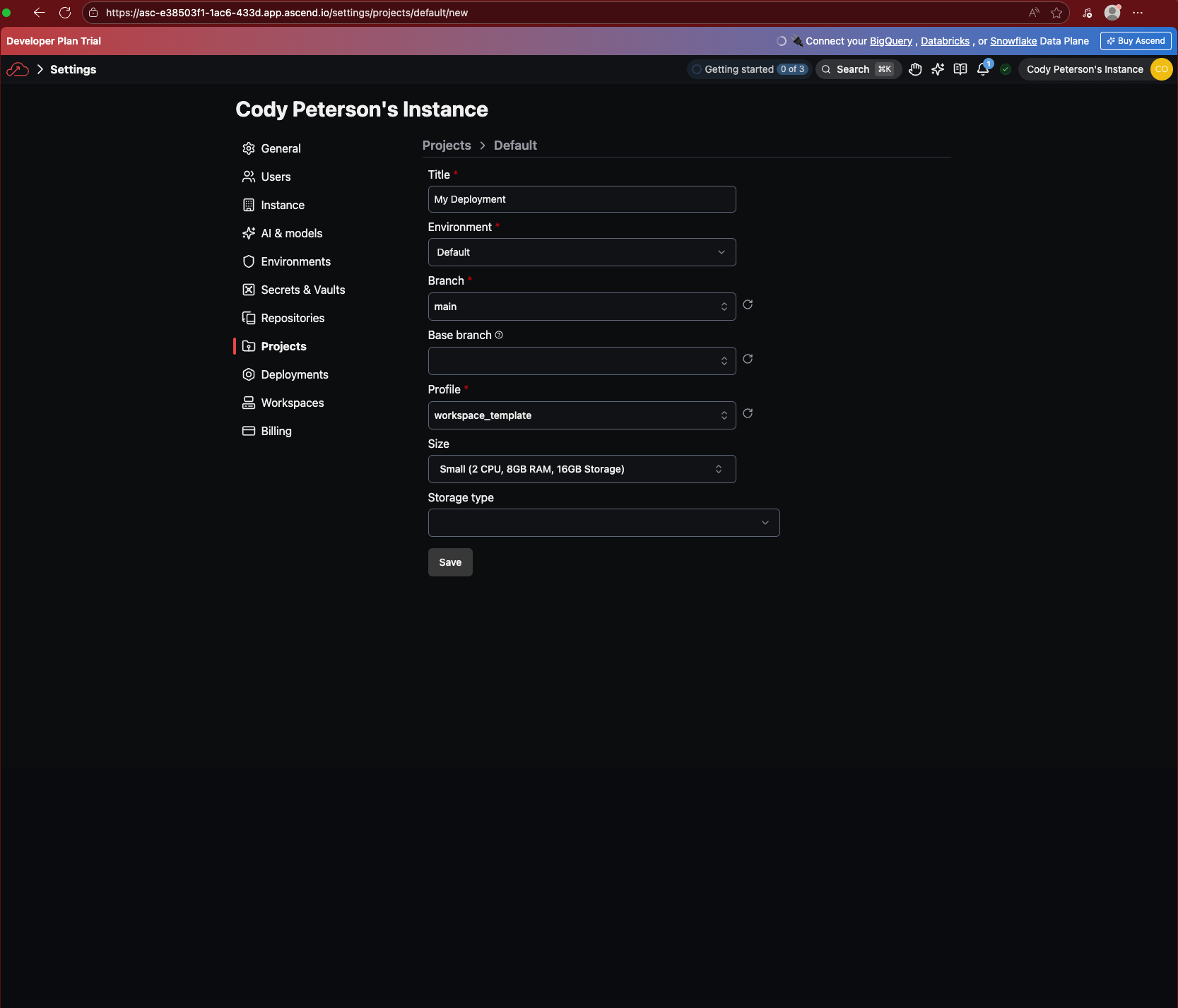The height and width of the screenshot is (1008, 1178).
Task: Go back in the browser
Action: [x=39, y=13]
